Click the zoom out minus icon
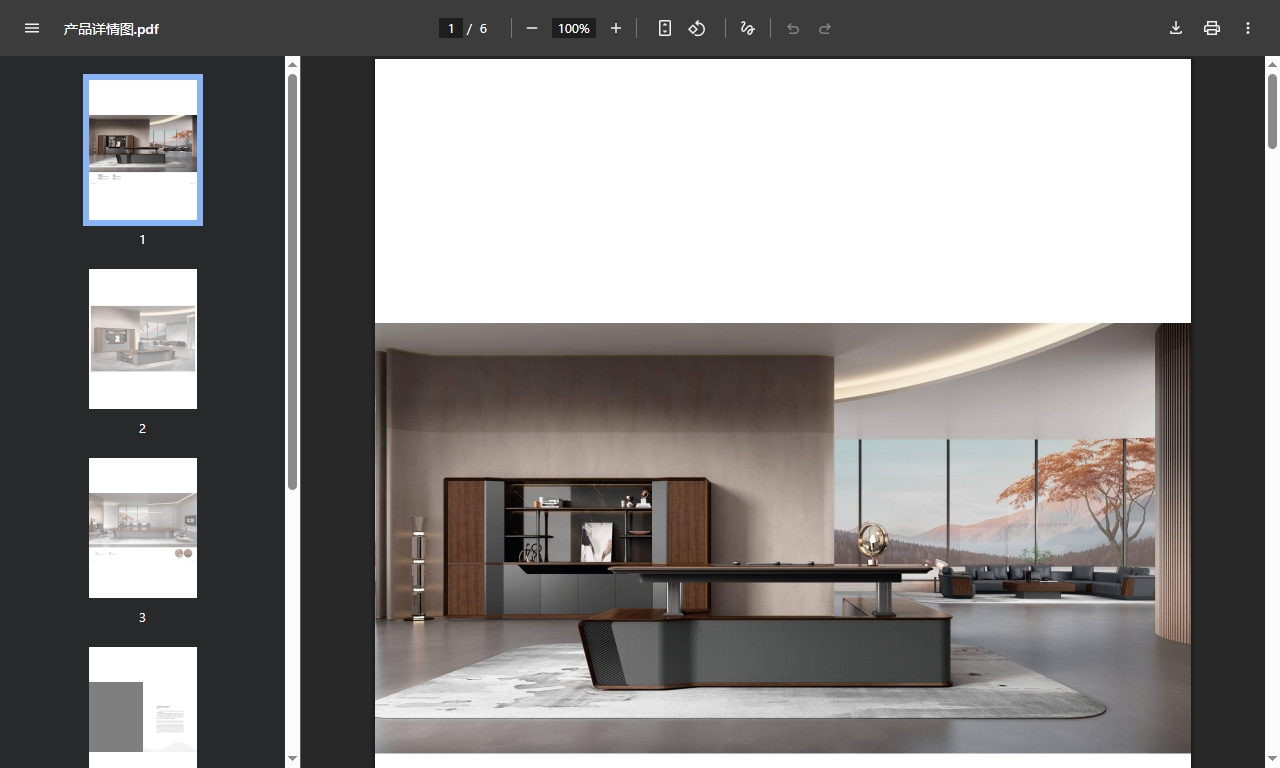1280x768 pixels. 532,28
